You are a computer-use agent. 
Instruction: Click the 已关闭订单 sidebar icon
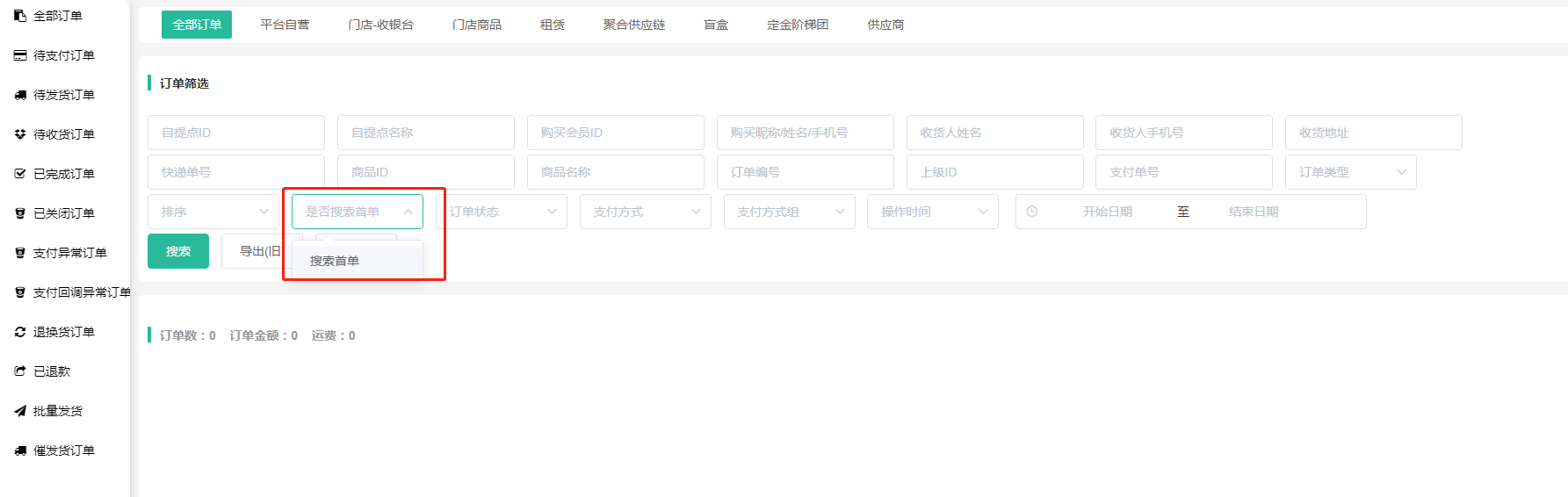(20, 213)
